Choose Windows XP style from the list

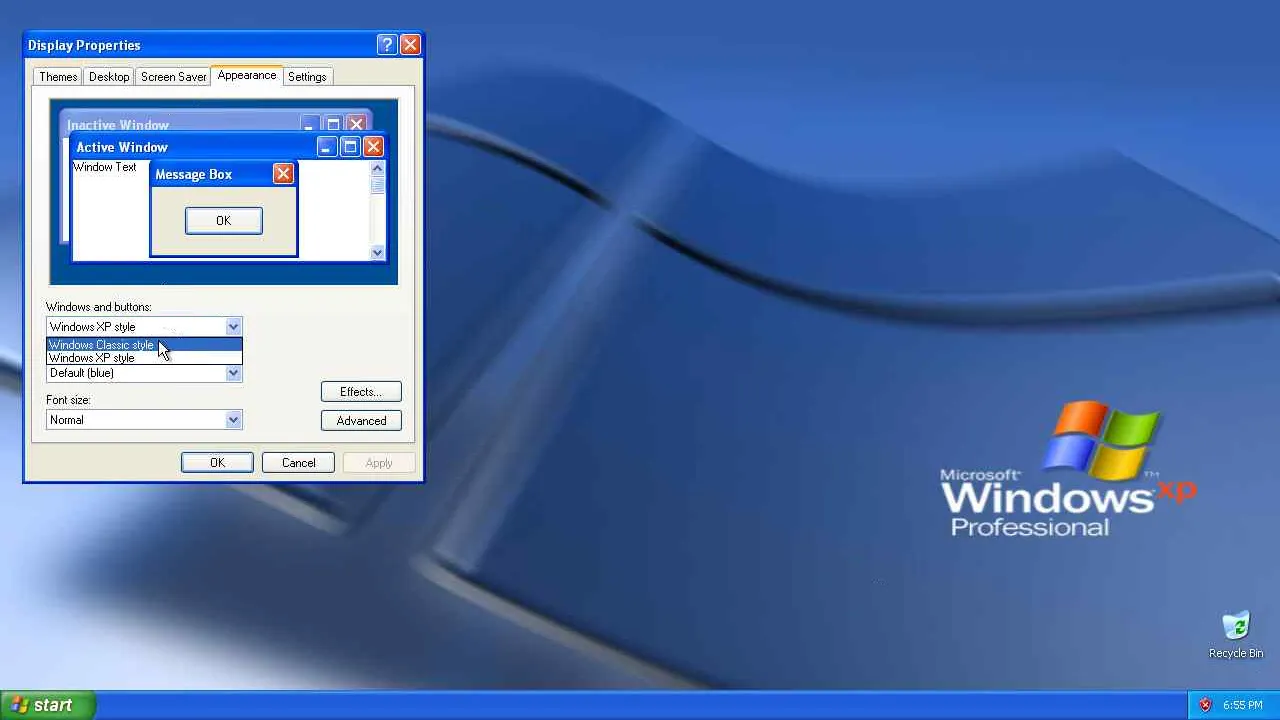144,358
